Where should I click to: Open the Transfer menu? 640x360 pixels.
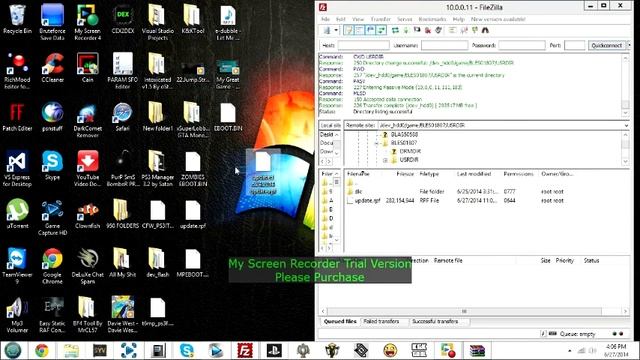click(380, 19)
